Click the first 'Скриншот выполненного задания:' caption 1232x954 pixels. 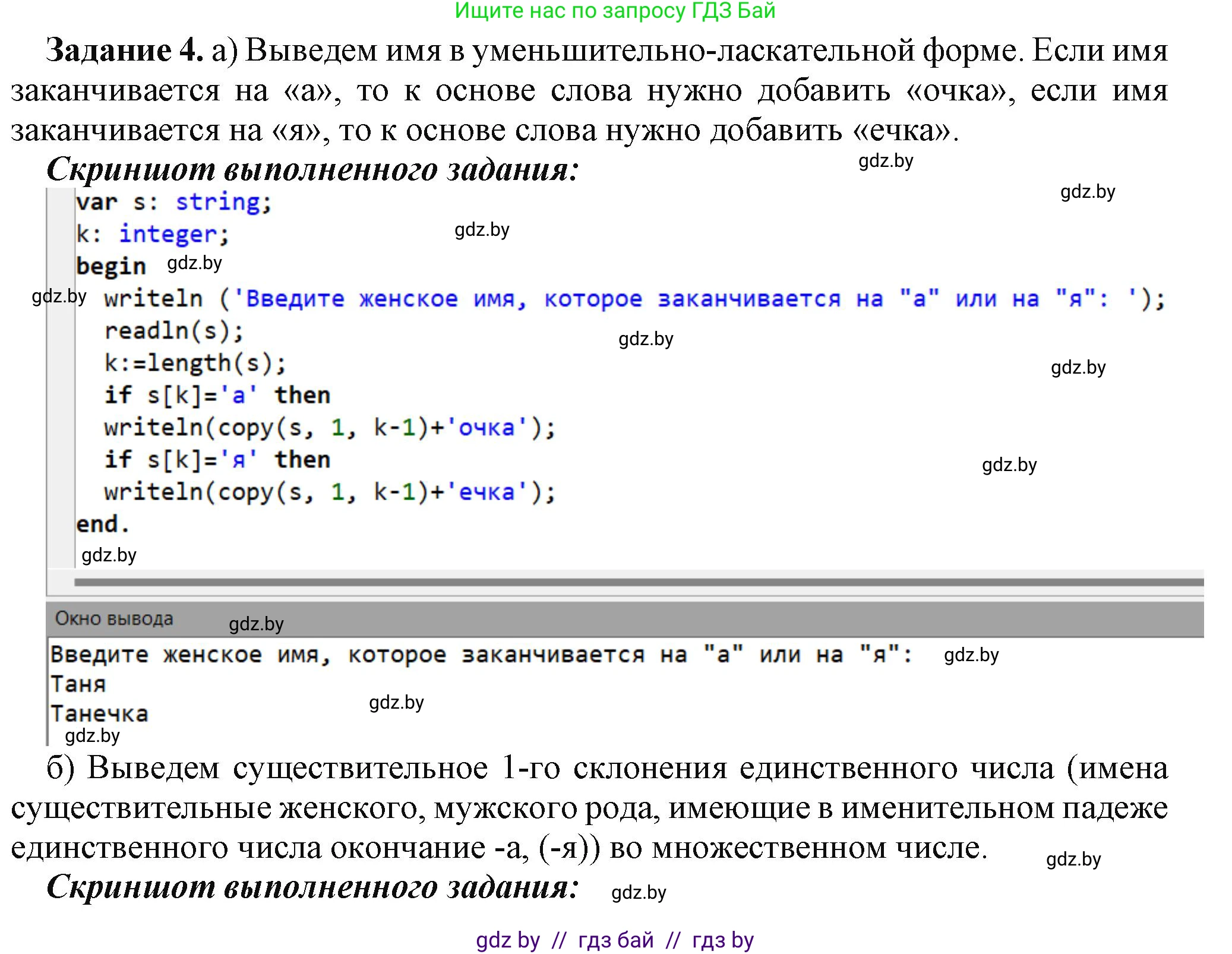(x=312, y=169)
